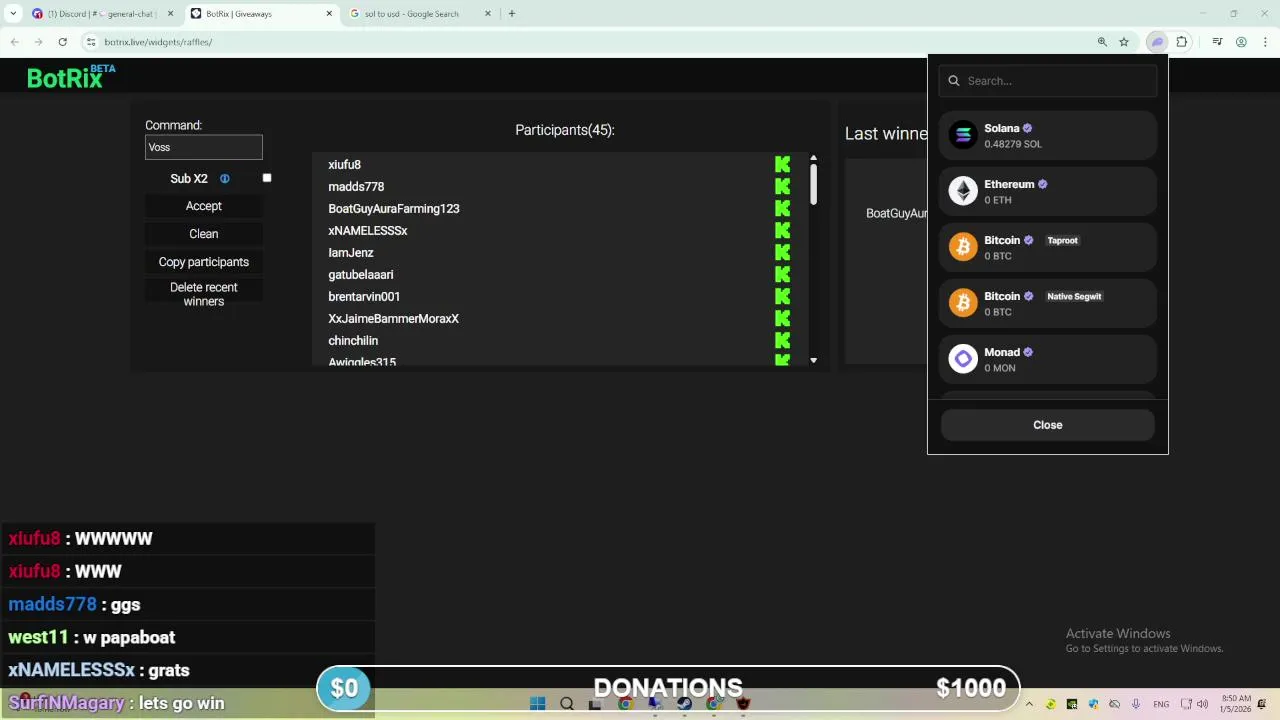Open the Chrome three-dot menu
Viewport: 1280px width, 720px height.
pyautogui.click(x=1265, y=42)
